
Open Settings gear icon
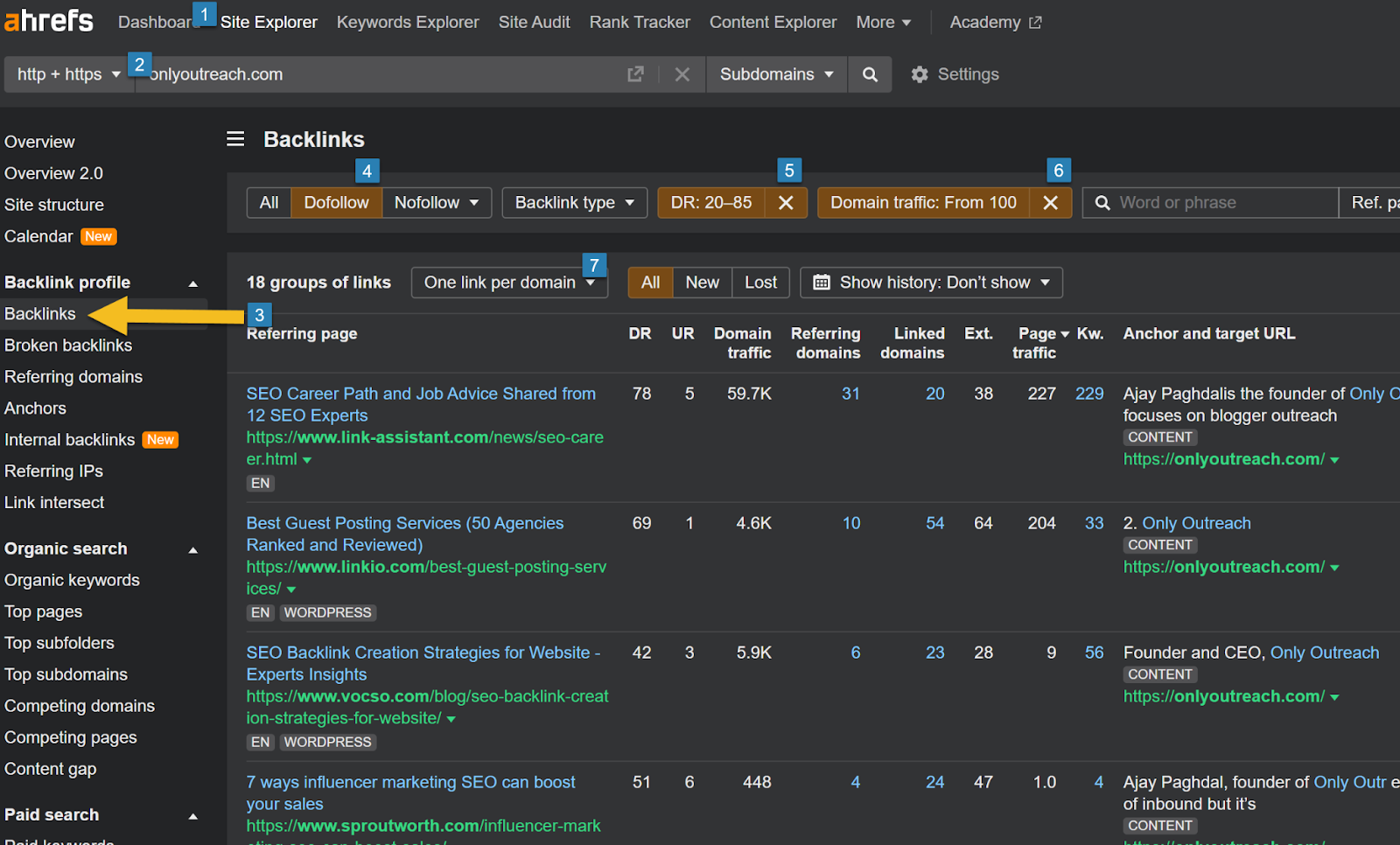[919, 74]
